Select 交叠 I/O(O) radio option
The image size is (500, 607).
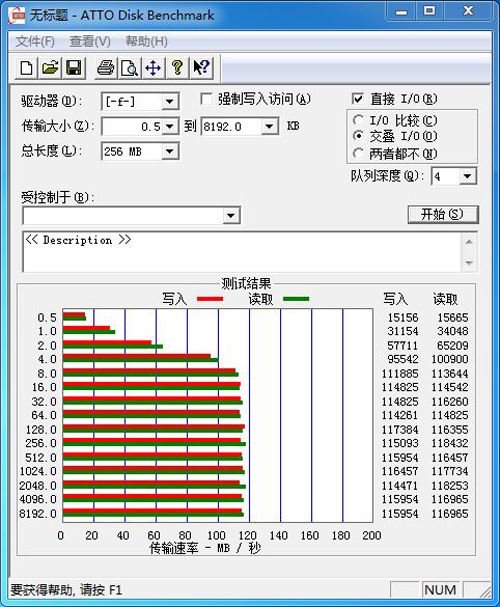pos(358,136)
